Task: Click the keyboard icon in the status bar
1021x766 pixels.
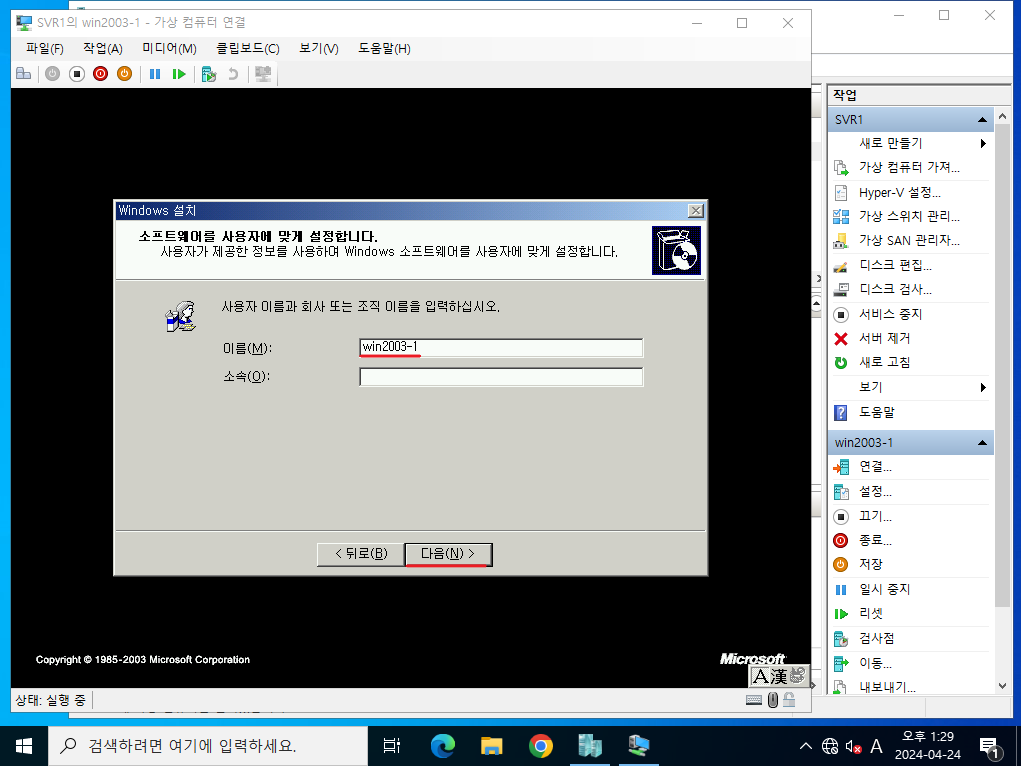Action: 754,700
